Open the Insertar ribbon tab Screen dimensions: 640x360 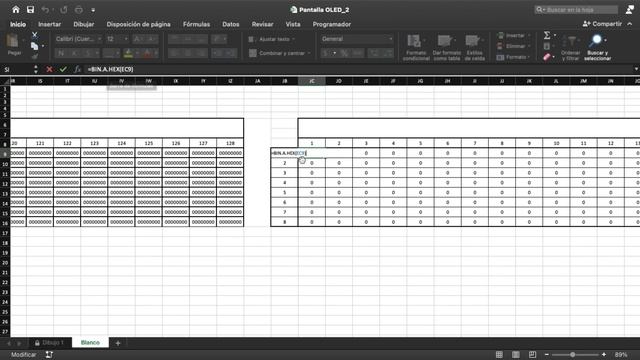pyautogui.click(x=49, y=24)
